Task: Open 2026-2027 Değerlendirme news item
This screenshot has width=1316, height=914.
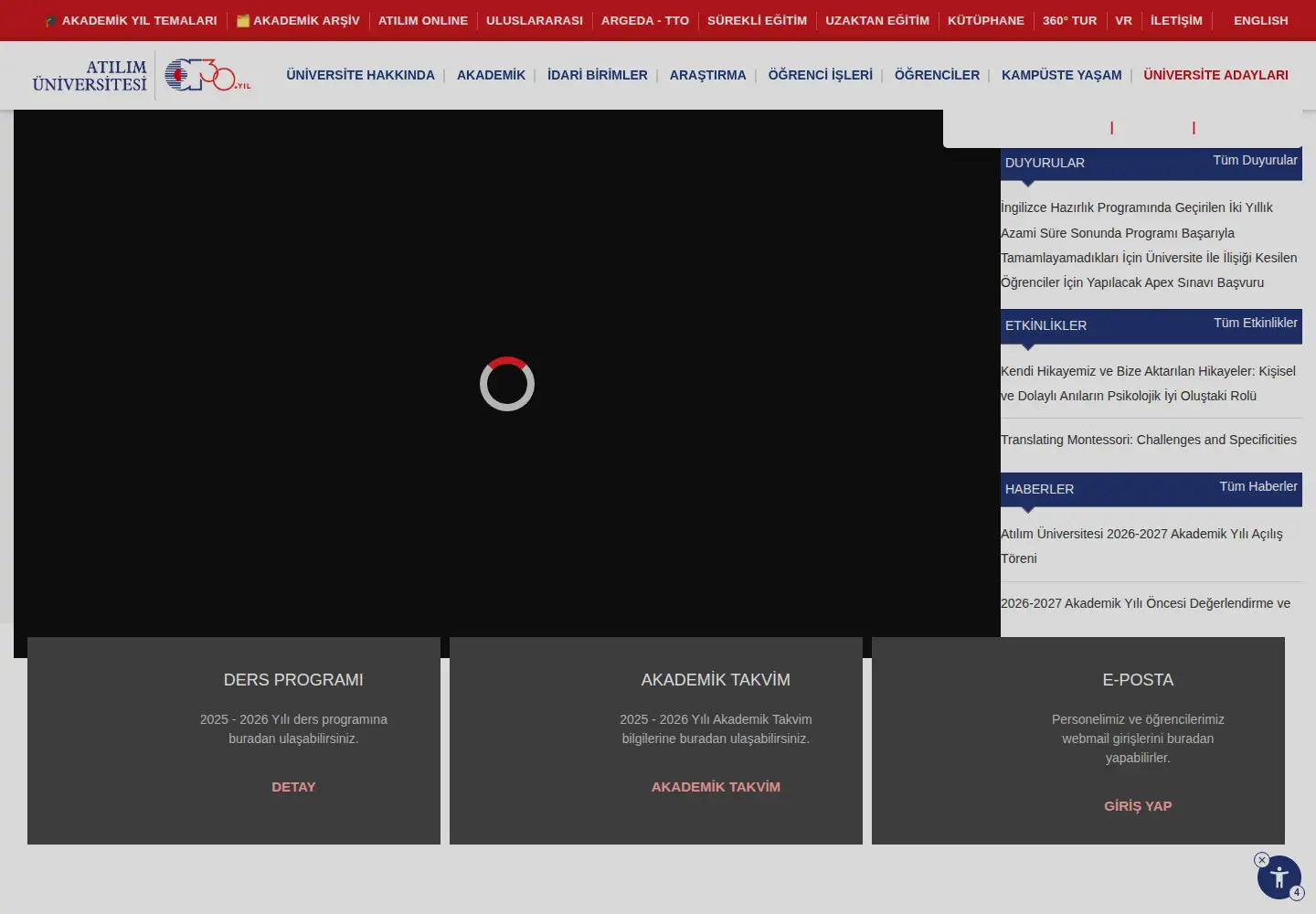Action: [x=1146, y=603]
